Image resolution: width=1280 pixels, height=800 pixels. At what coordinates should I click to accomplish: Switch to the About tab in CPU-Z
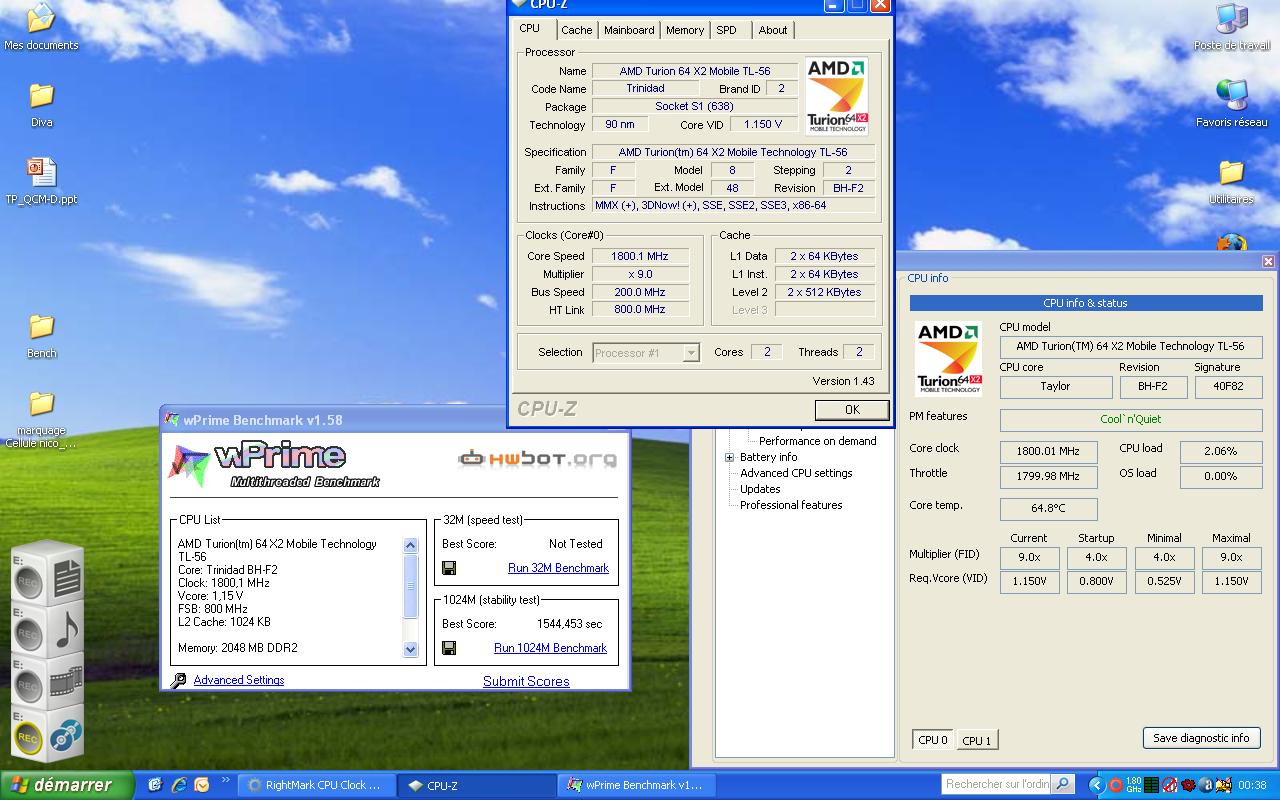coord(773,30)
